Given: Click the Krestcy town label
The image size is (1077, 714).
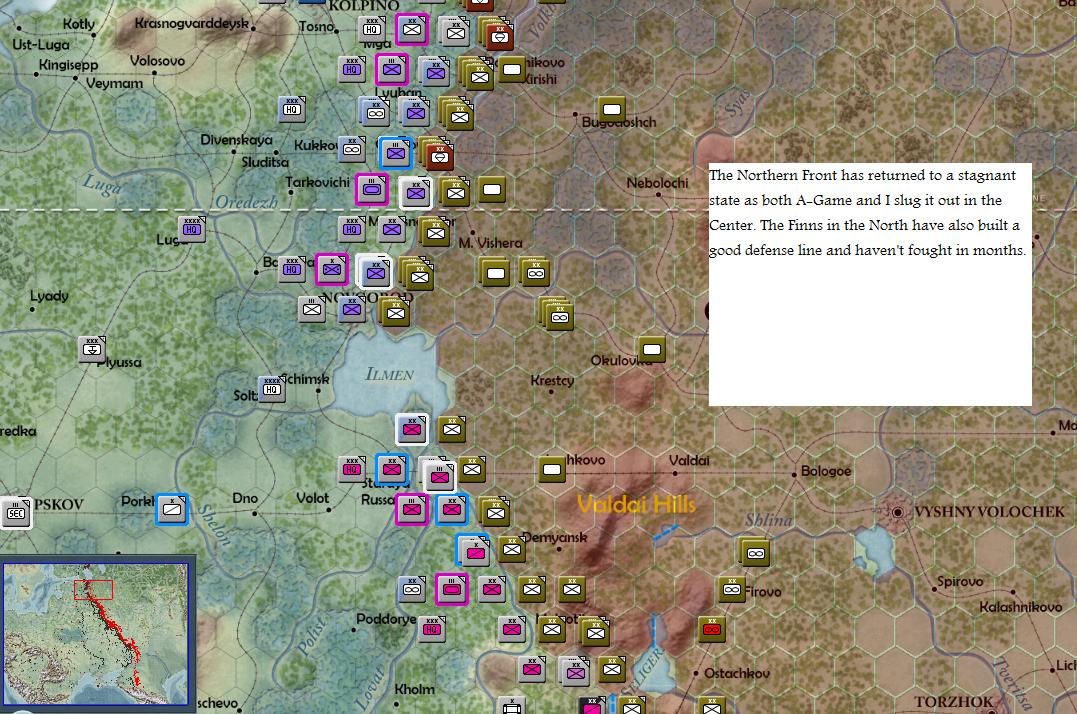Looking at the screenshot, I should click(x=552, y=380).
